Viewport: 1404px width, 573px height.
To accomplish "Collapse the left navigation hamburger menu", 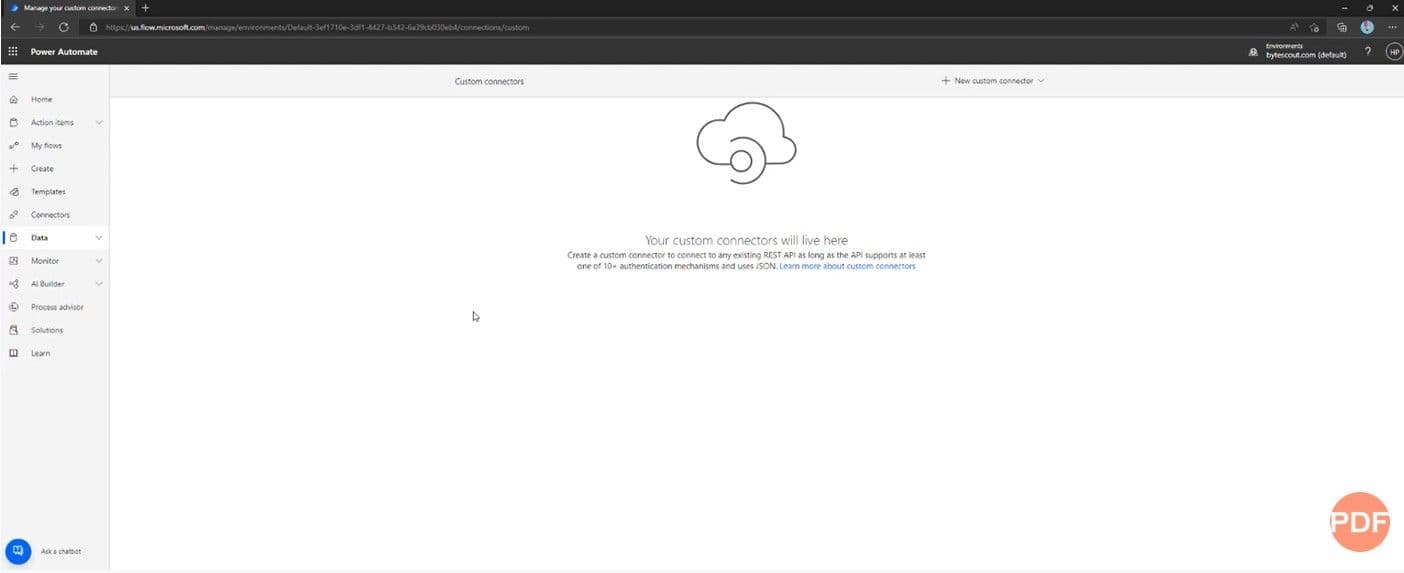I will point(13,76).
